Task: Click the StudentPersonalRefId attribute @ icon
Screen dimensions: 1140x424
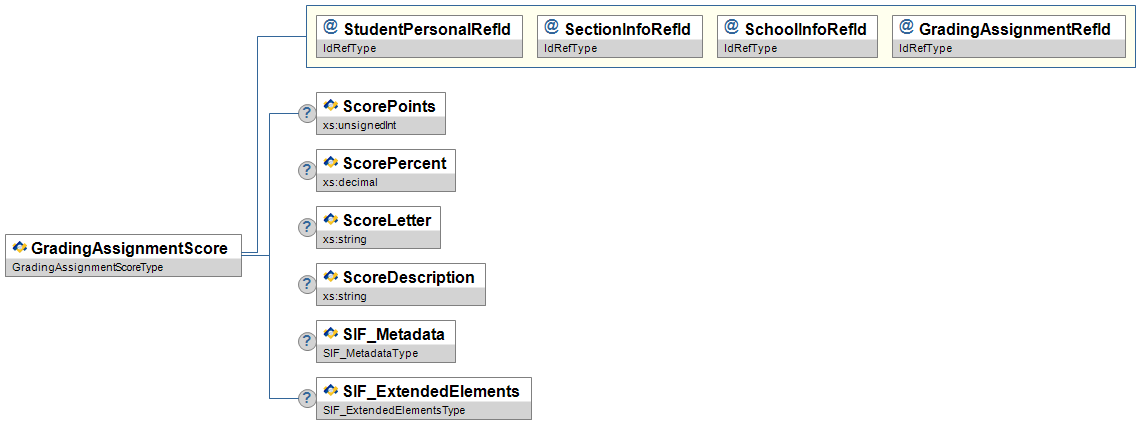Action: (x=331, y=28)
